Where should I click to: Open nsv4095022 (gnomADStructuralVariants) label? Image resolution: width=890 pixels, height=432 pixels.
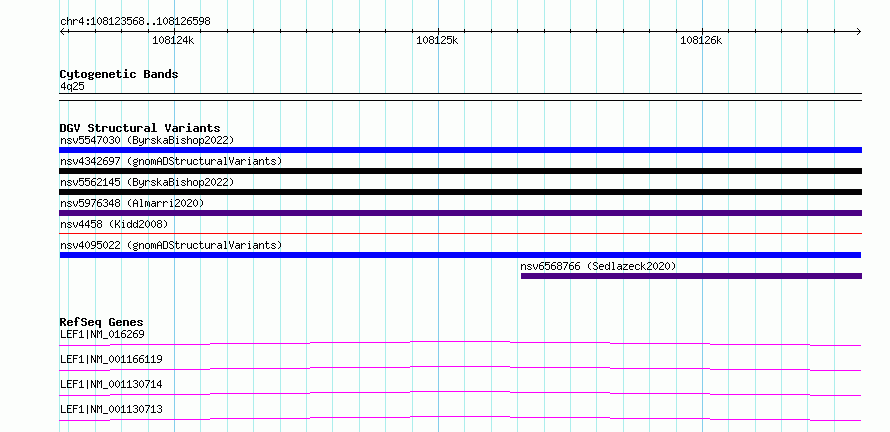pos(171,245)
